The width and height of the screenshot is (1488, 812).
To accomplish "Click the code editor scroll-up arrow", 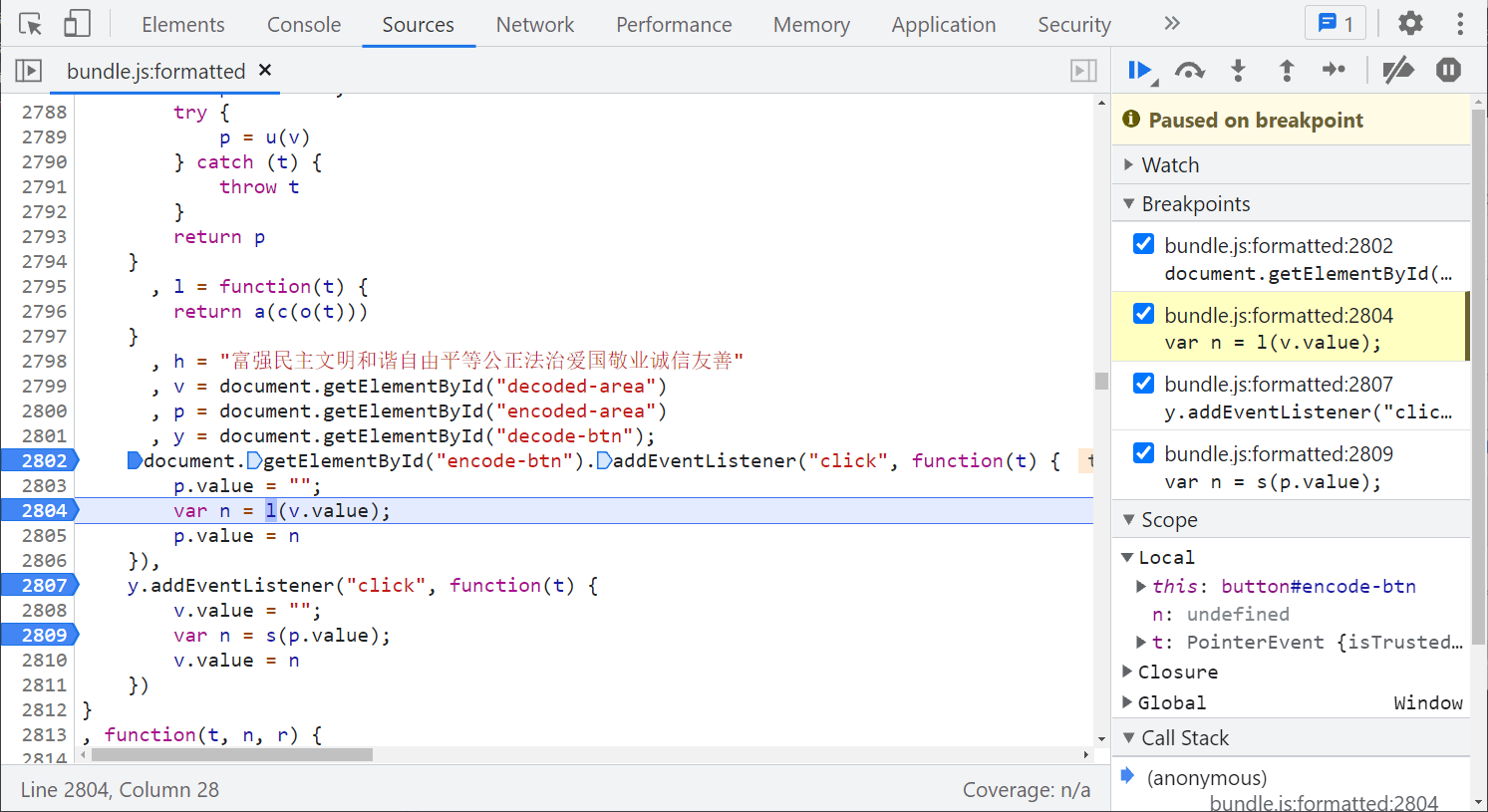I will coord(1101,103).
